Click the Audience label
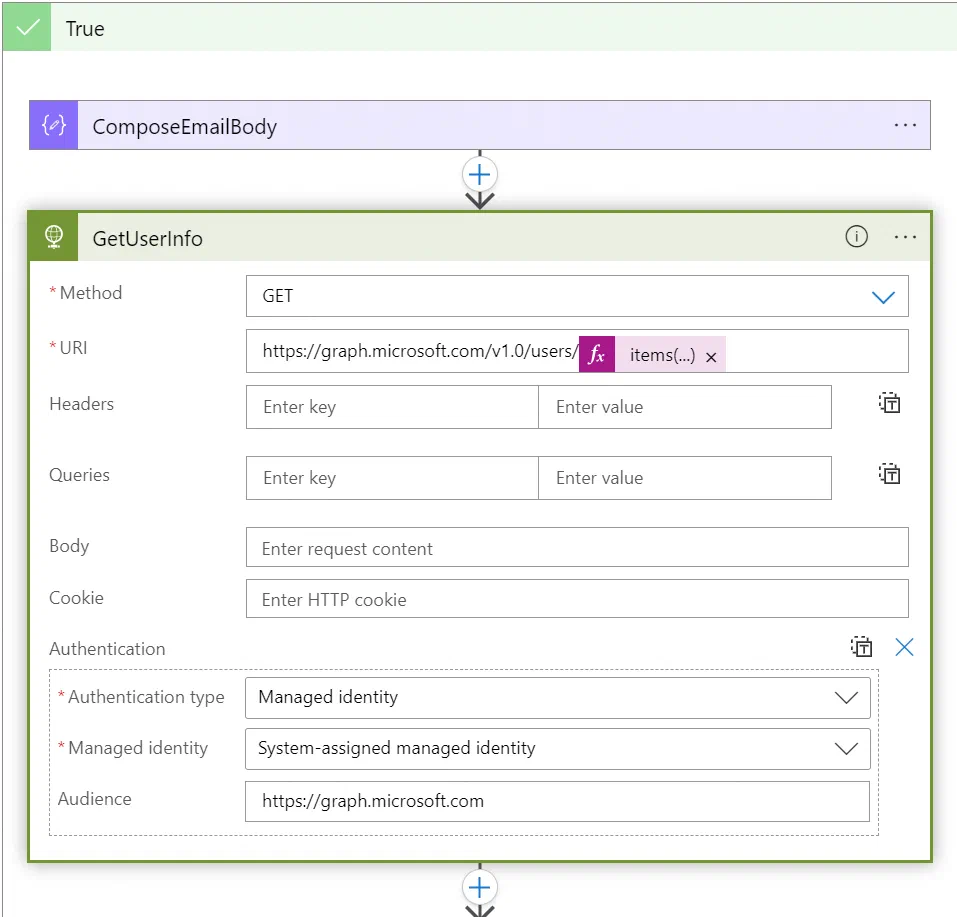Screen dimensions: 957x917 pyautogui.click(x=95, y=799)
